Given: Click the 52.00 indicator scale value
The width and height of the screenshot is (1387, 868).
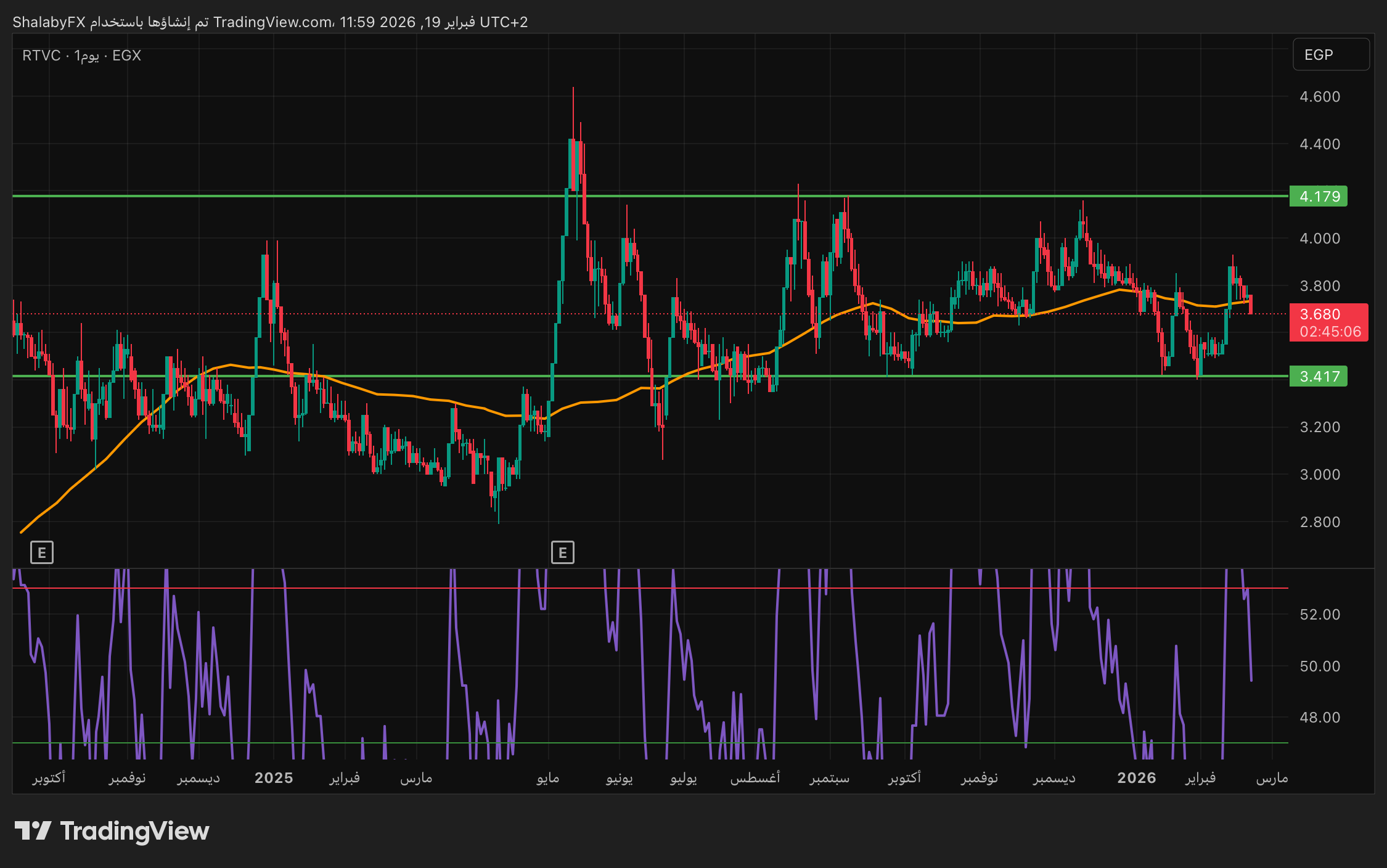Looking at the screenshot, I should pyautogui.click(x=1319, y=615).
